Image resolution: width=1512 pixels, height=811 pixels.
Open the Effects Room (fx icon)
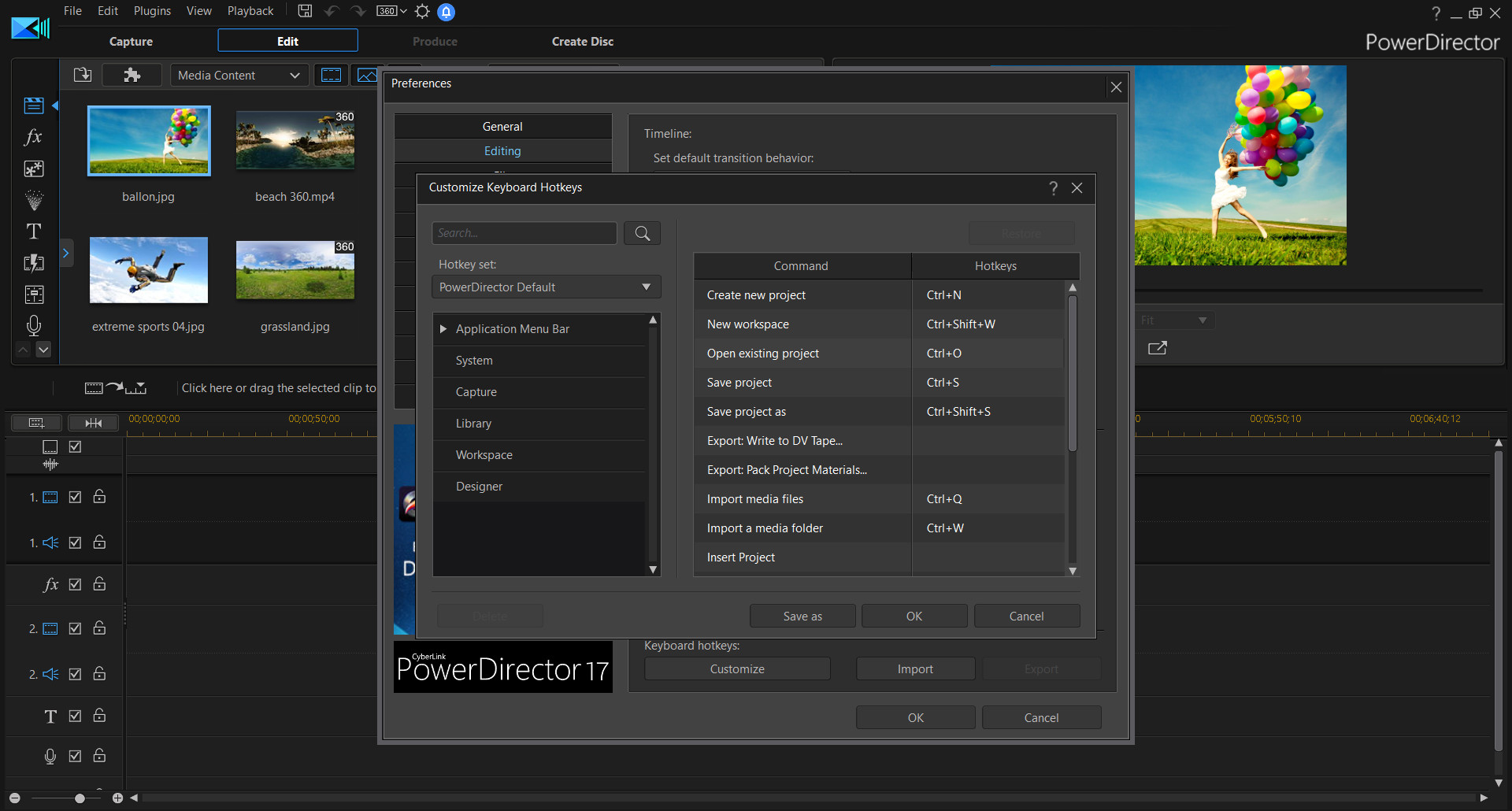click(x=33, y=137)
